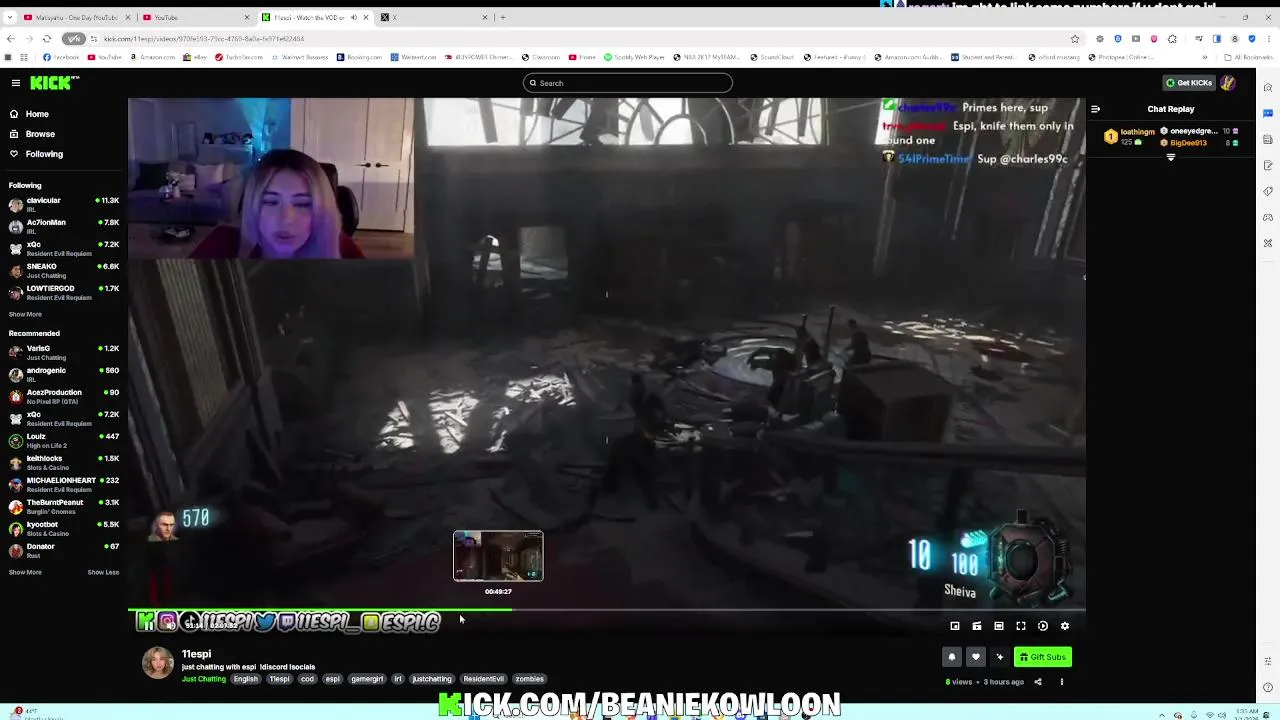Click the Gift Subs button
1280x720 pixels.
pos(1043,657)
